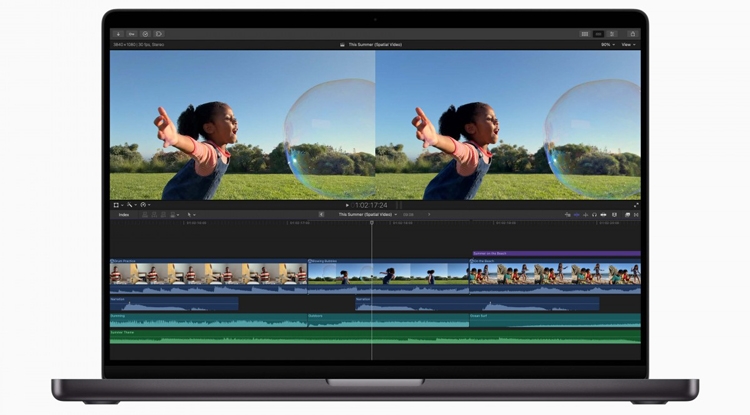The height and width of the screenshot is (415, 750).
Task: Open the Effects browser icon
Action: click(x=627, y=215)
